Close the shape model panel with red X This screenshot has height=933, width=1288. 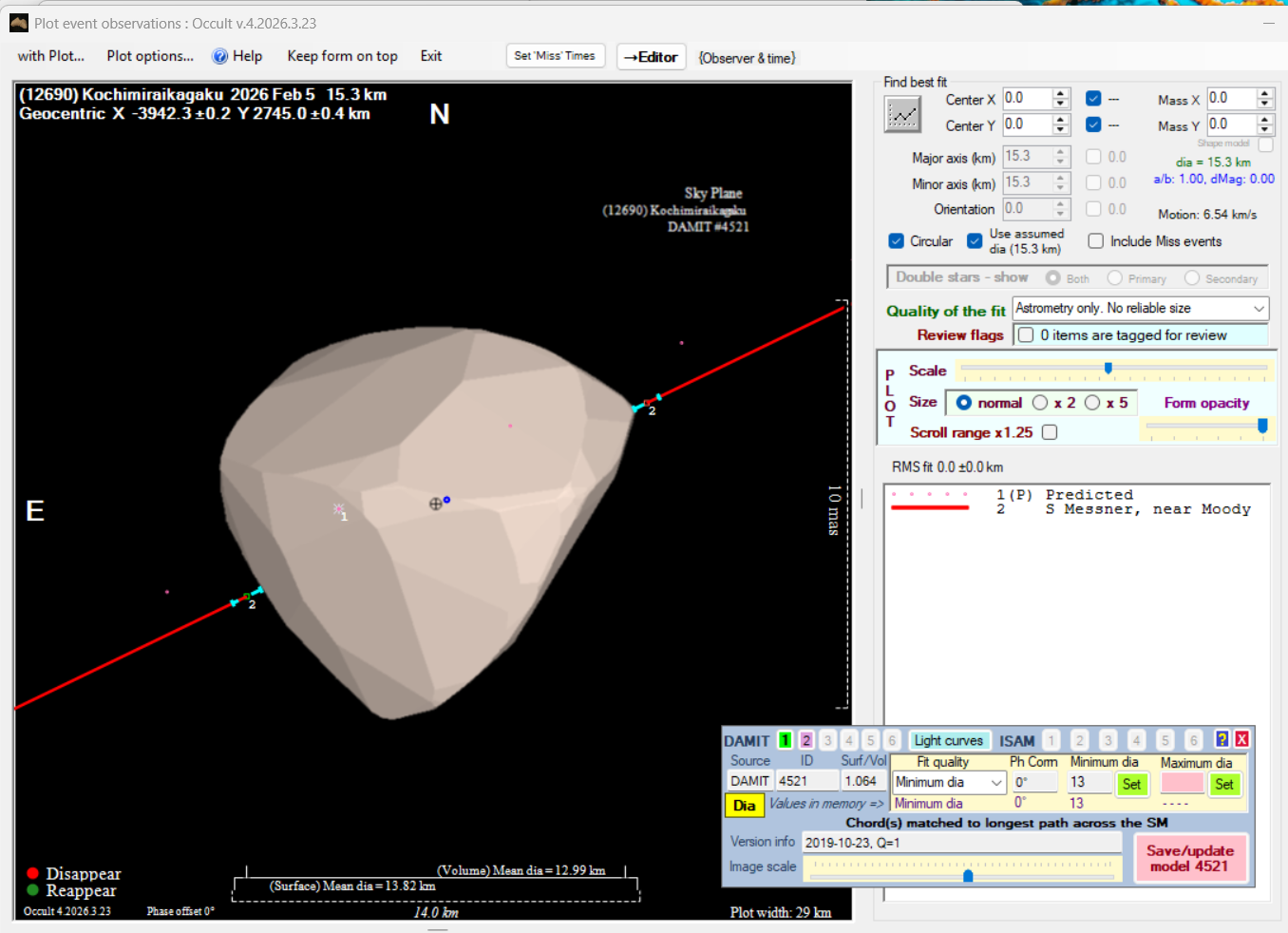1241,739
